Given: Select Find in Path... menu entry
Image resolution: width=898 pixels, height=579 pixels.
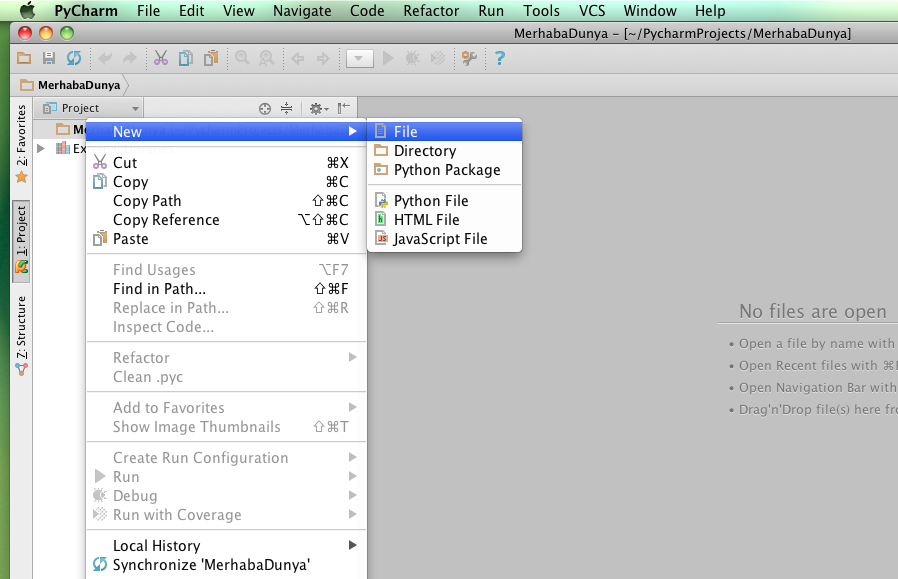Looking at the screenshot, I should click(226, 289).
